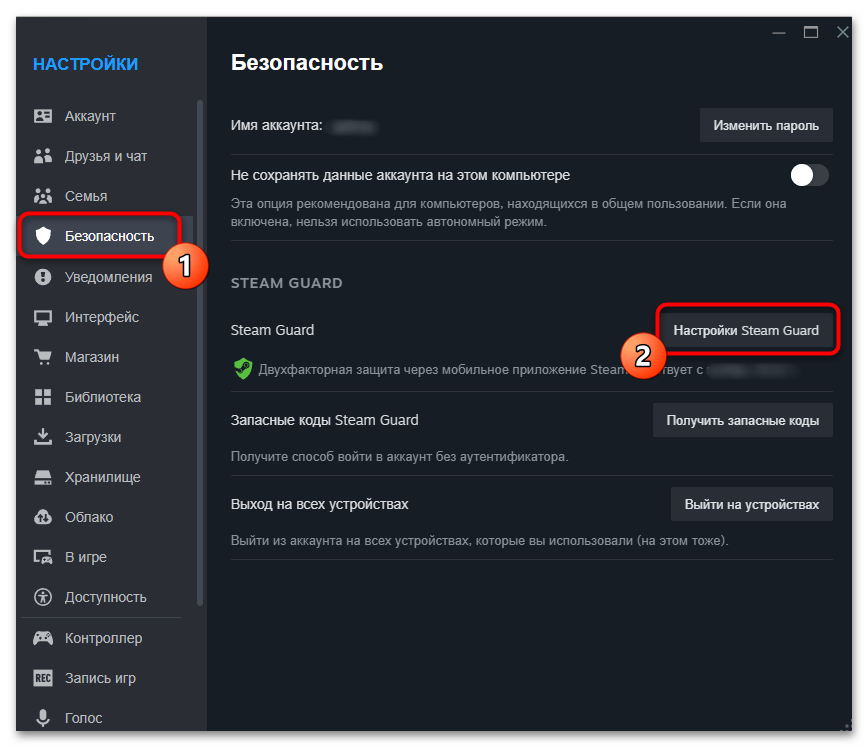
Task: Click the Безопасность shield icon
Action: tap(43, 236)
